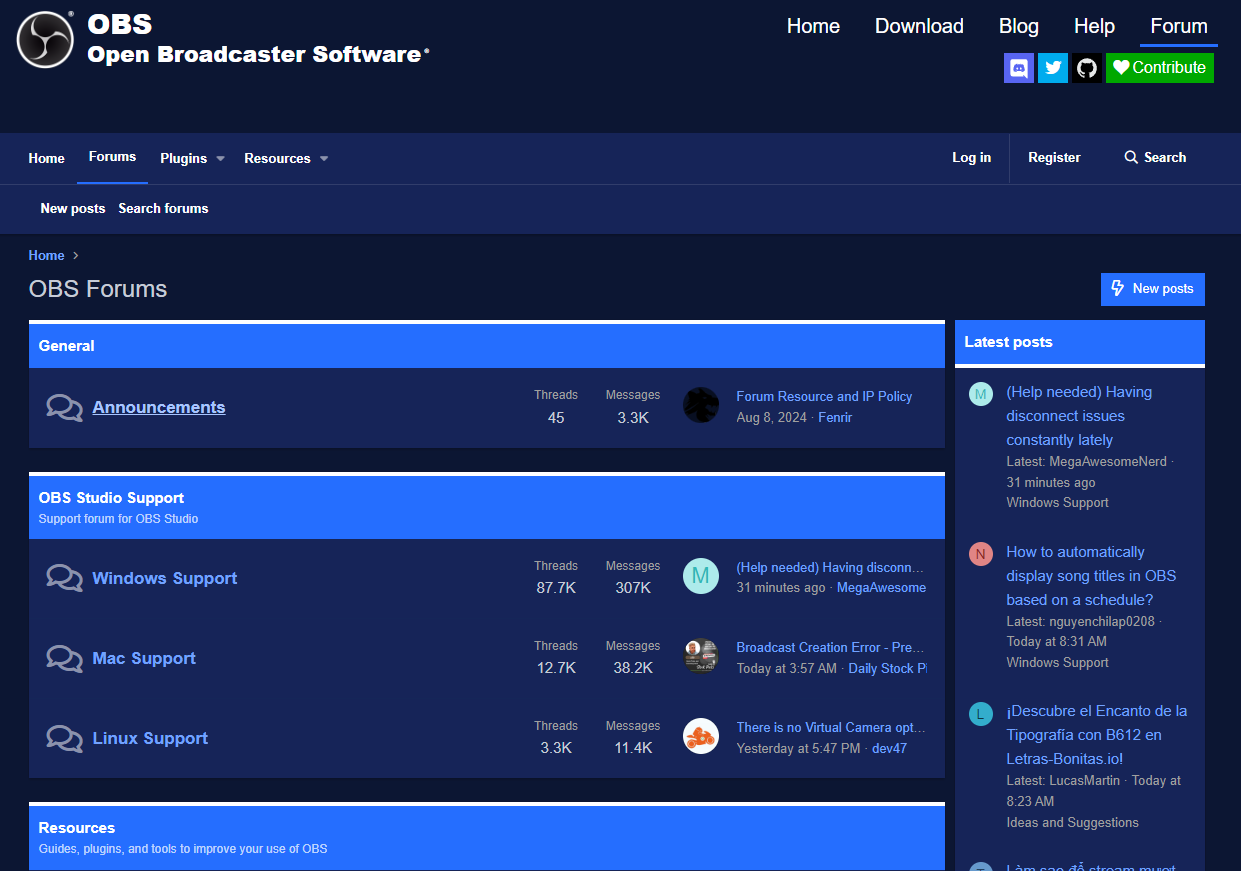Click the MegaAwesome username in the Windows Support row
The image size is (1241, 871).
click(881, 588)
